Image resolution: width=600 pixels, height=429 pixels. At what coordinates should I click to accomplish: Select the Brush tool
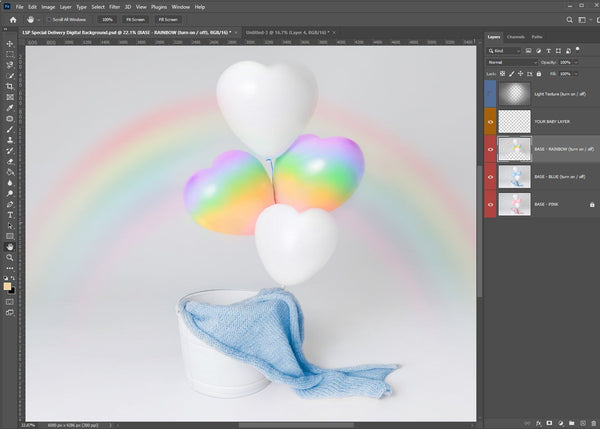pyautogui.click(x=9, y=128)
